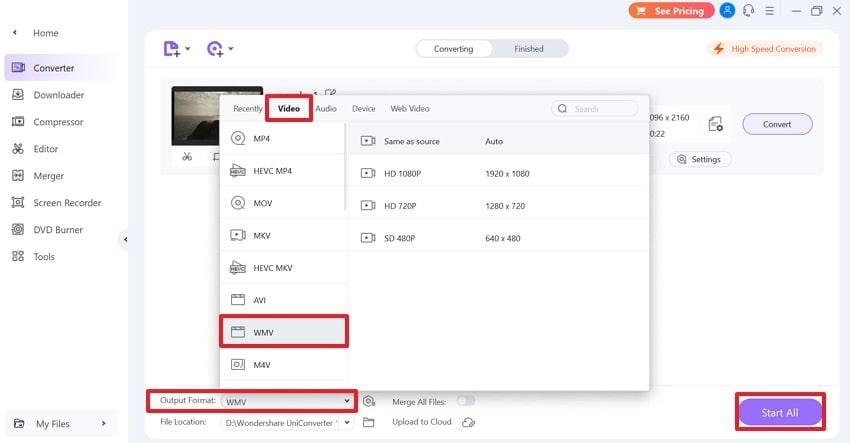The image size is (850, 443).
Task: Choose HD 1080P resolution
Action: [499, 174]
